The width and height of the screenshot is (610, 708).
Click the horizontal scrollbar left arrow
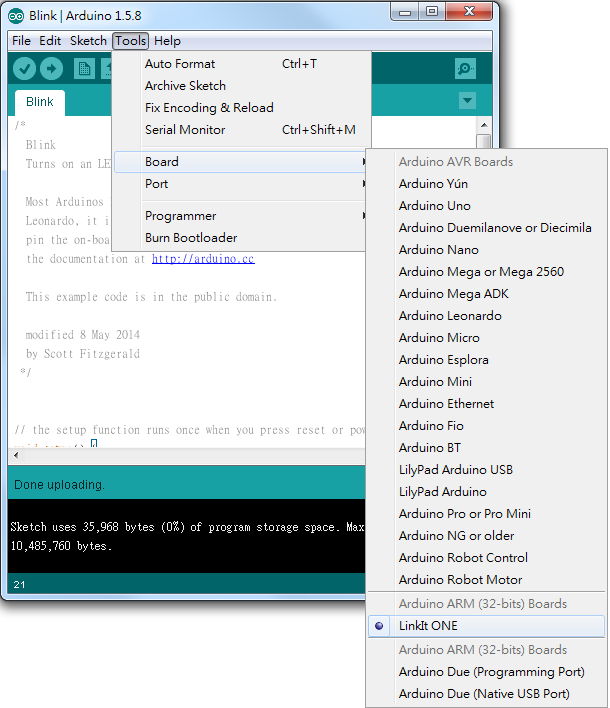[x=16, y=455]
